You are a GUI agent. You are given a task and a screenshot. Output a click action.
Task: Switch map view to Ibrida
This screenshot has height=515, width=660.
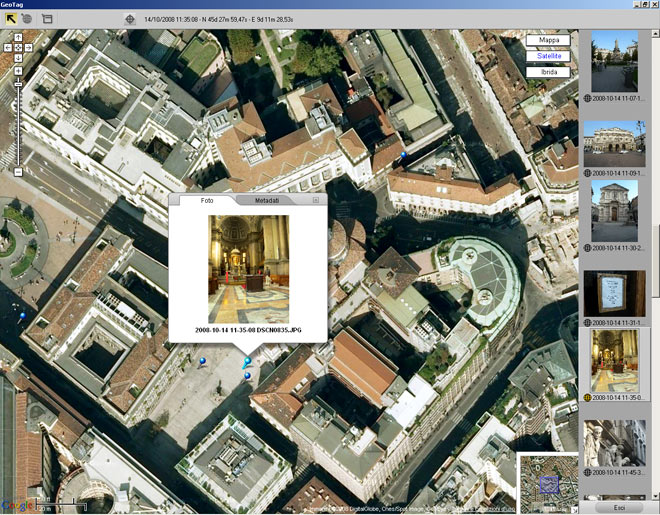point(548,72)
